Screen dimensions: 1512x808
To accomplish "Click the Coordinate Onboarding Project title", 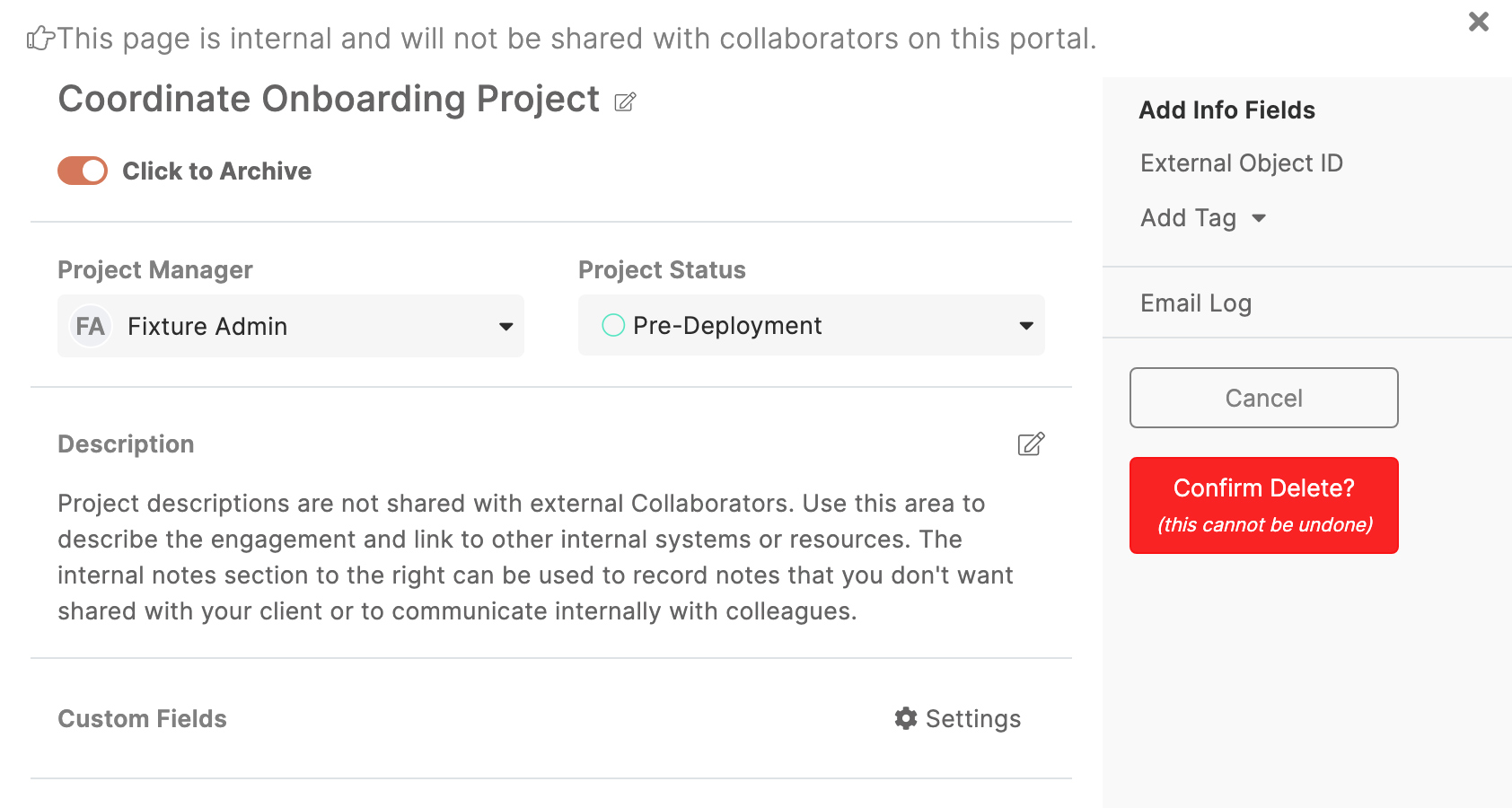I will pos(329,99).
